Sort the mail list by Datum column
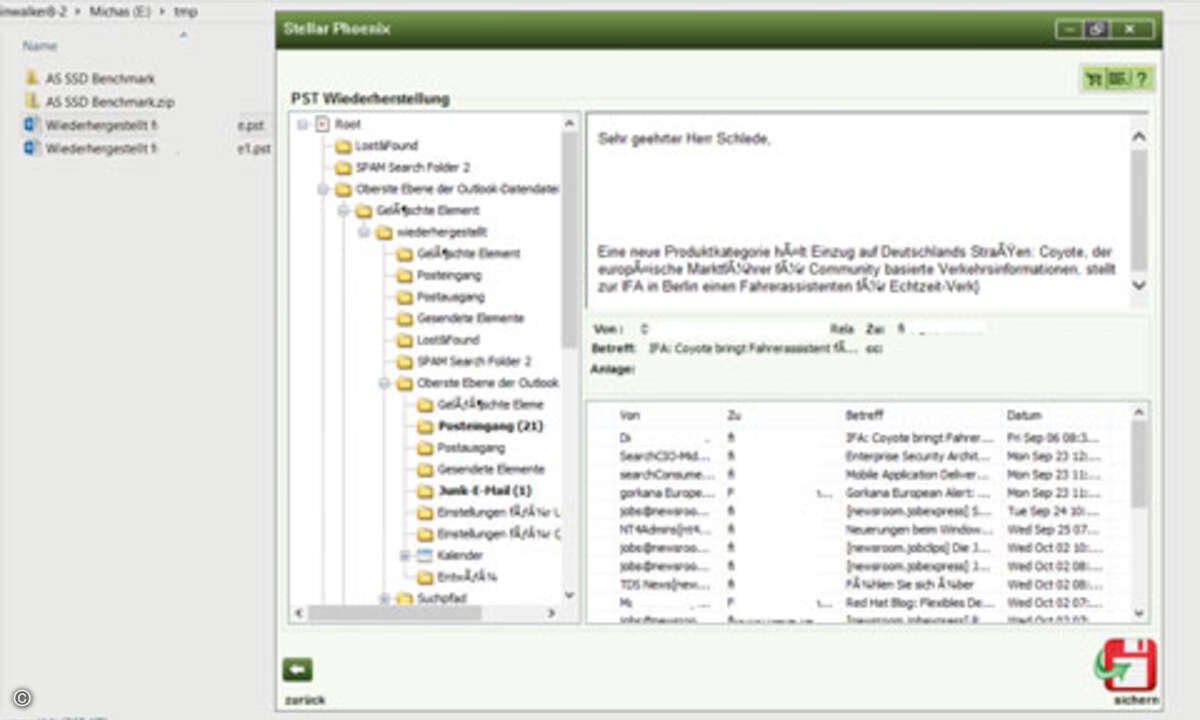The width and height of the screenshot is (1200, 720). pos(1024,414)
